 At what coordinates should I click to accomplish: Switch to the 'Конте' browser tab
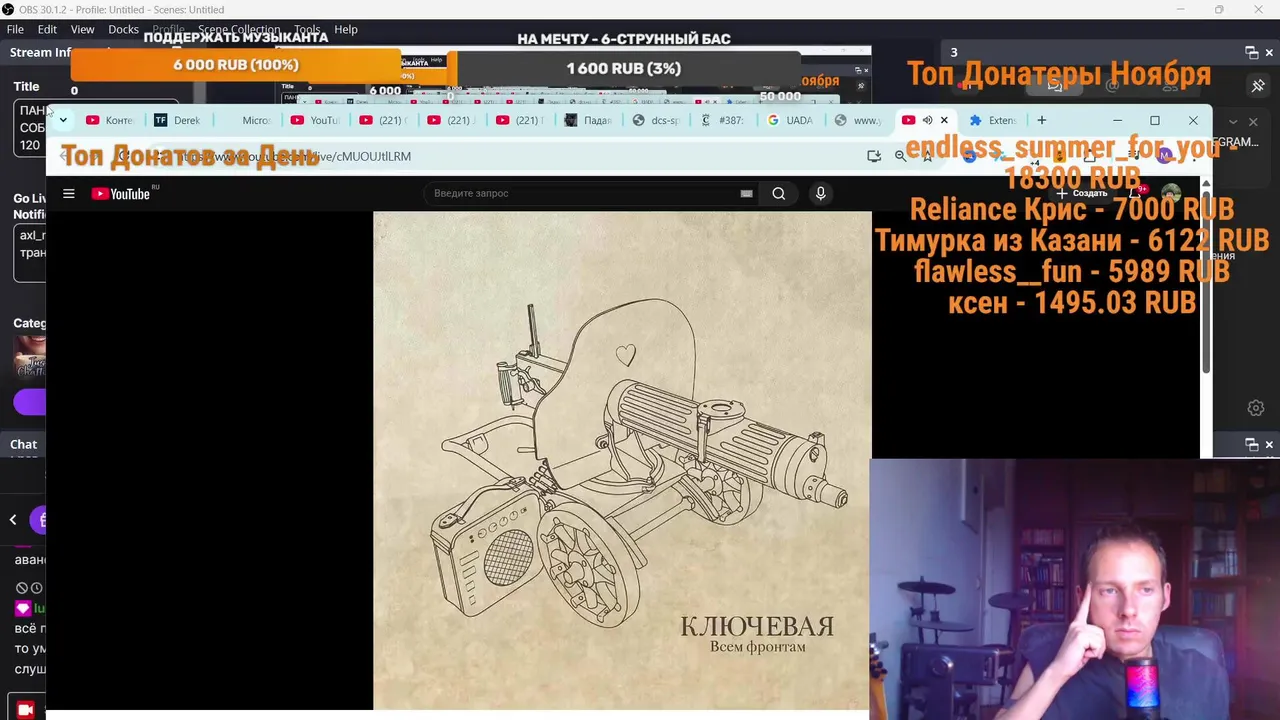coord(110,120)
